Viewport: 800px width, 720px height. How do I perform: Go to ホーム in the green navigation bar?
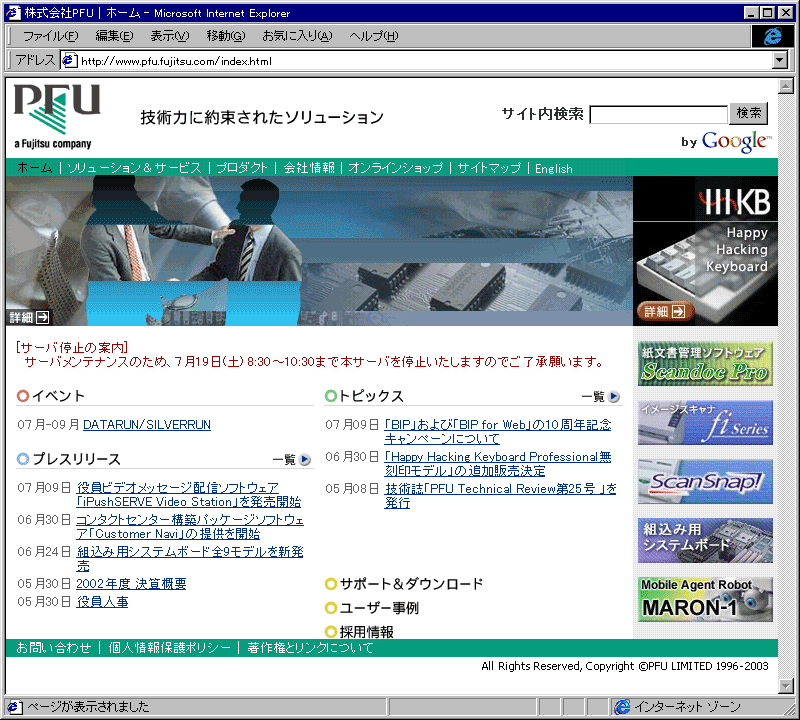(35, 168)
